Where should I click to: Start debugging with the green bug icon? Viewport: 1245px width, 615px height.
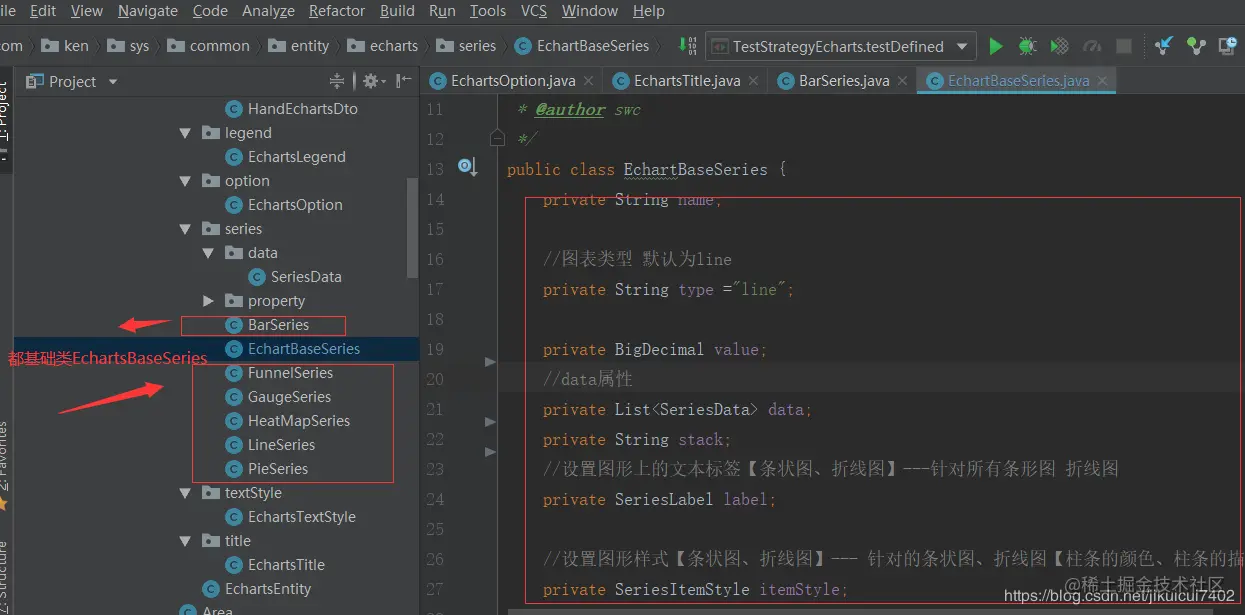pyautogui.click(x=1027, y=46)
